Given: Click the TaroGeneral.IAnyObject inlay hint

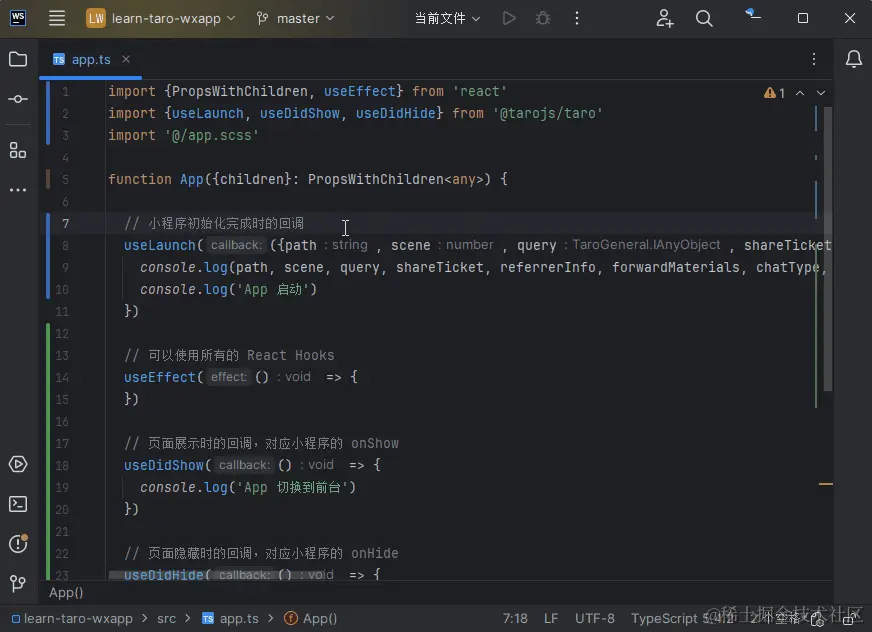Looking at the screenshot, I should [646, 245].
